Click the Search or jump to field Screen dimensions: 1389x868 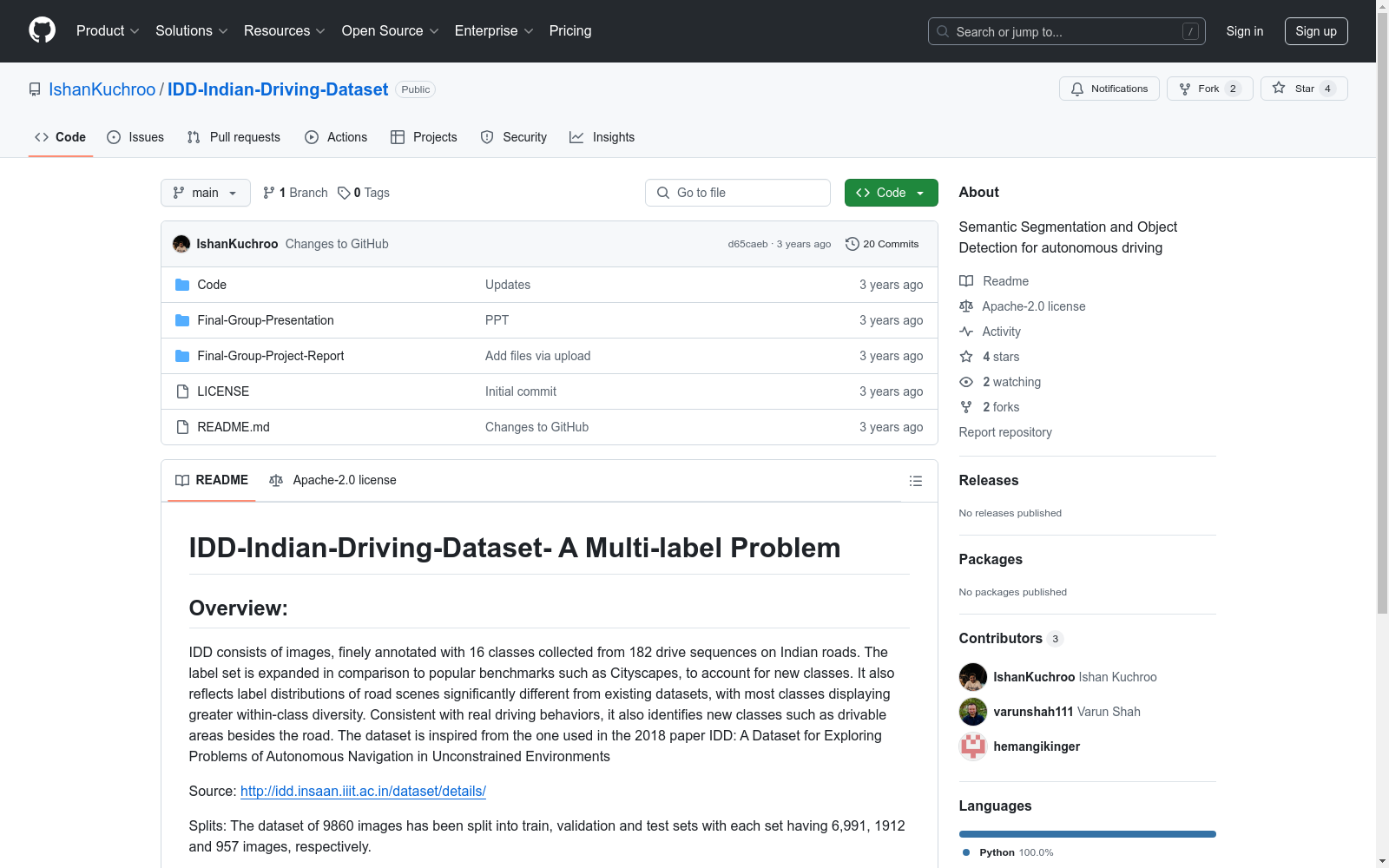[1067, 31]
